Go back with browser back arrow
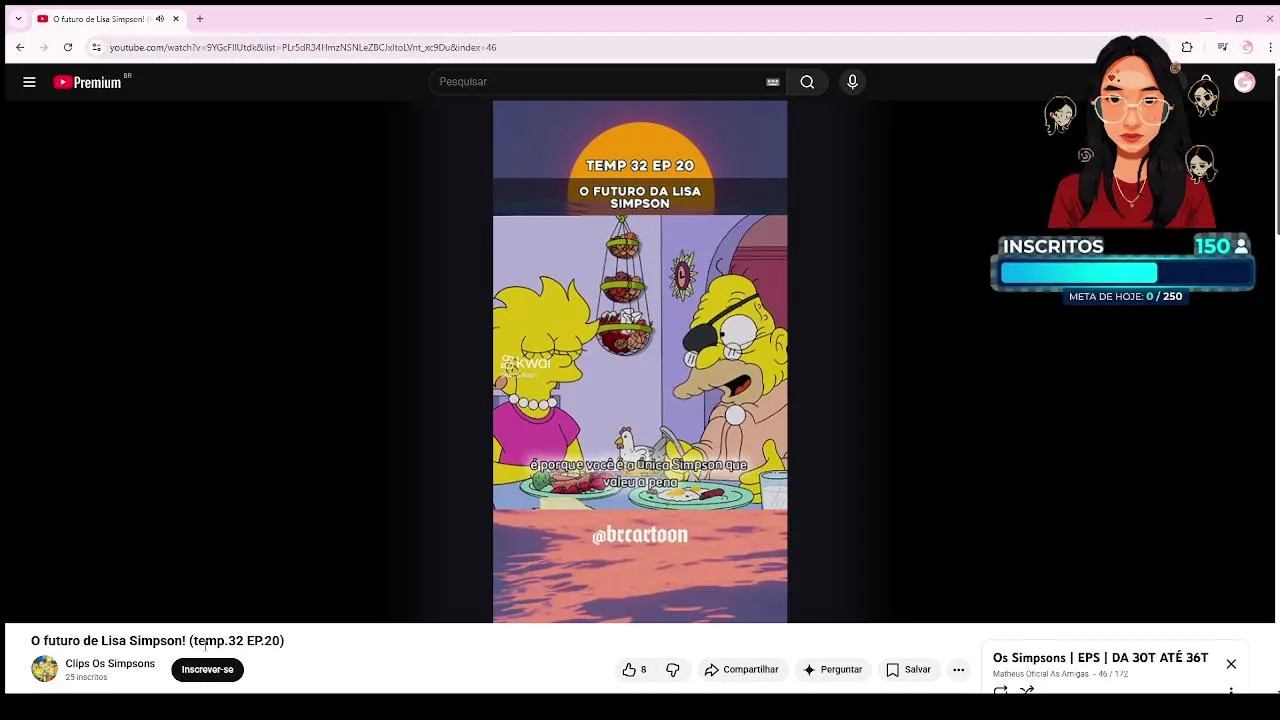 pyautogui.click(x=20, y=47)
